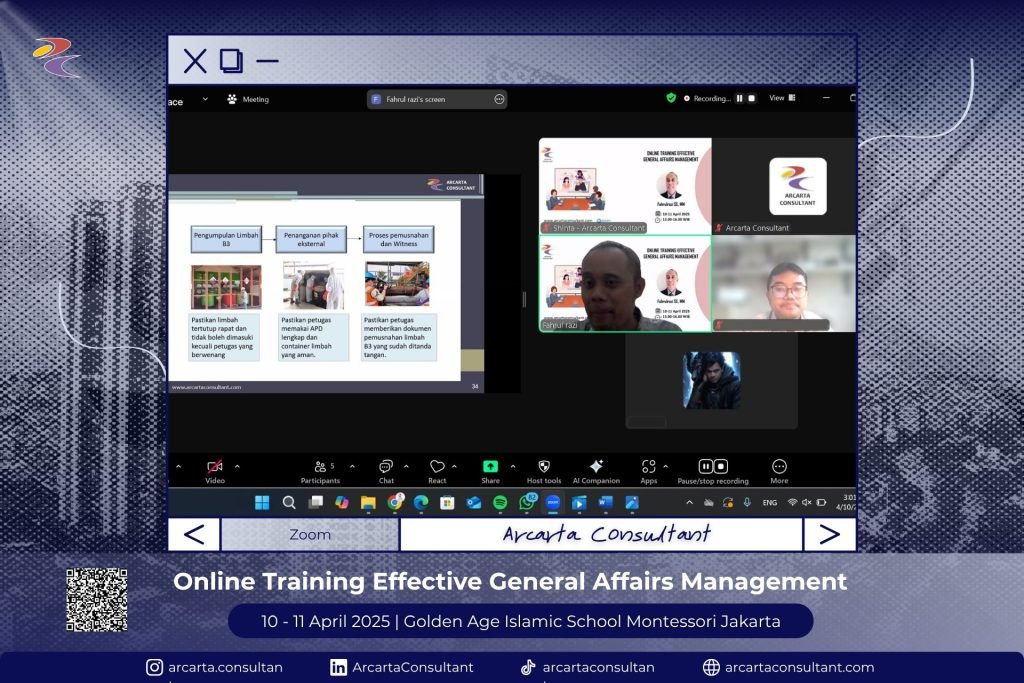Click the green encryption shield icon

point(671,98)
